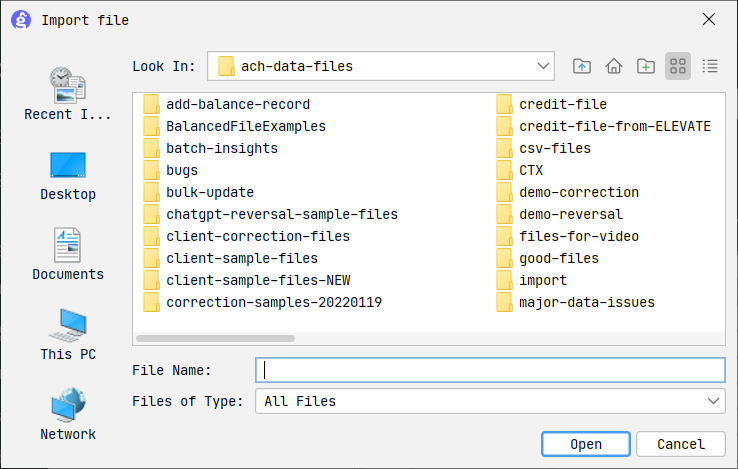
Task: Select the credit-file folder icon
Action: 504,104
